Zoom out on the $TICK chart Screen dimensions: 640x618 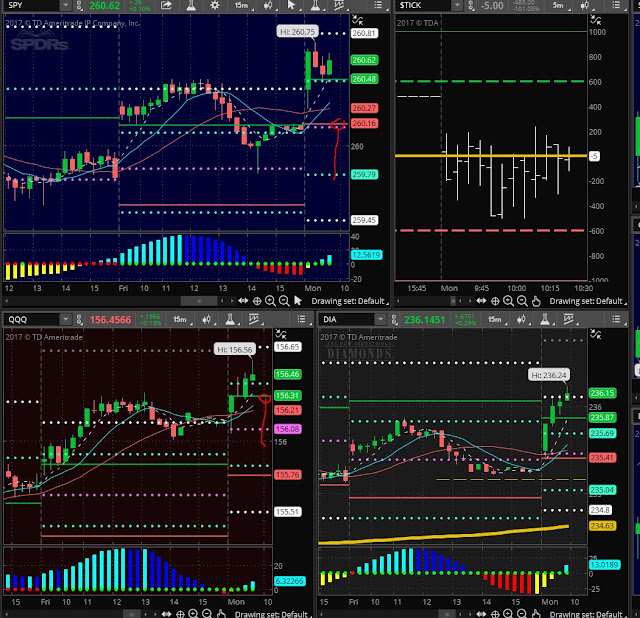522,301
